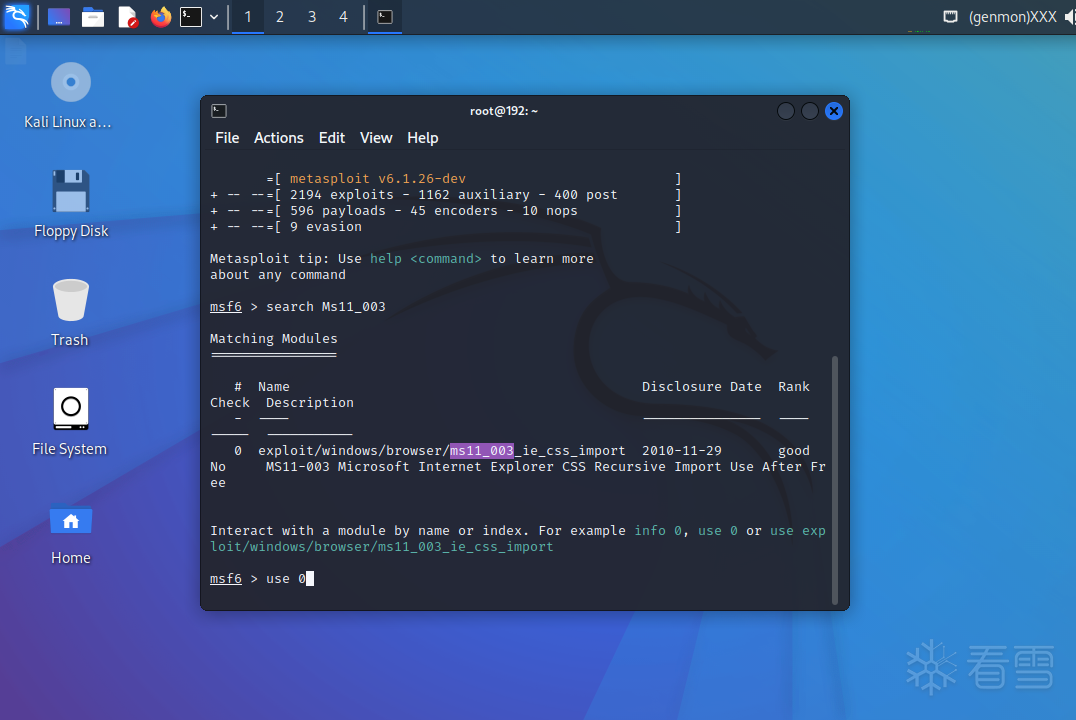Click the 'help <command>' tip text

click(425, 259)
